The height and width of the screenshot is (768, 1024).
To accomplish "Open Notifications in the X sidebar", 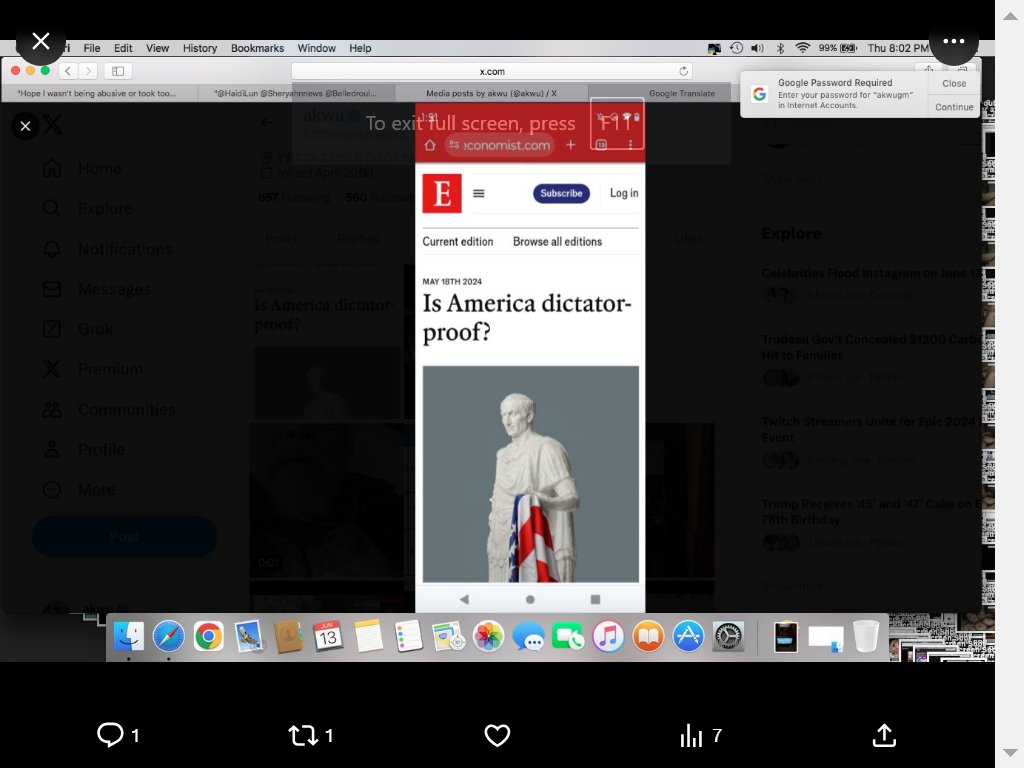I will pos(108,249).
